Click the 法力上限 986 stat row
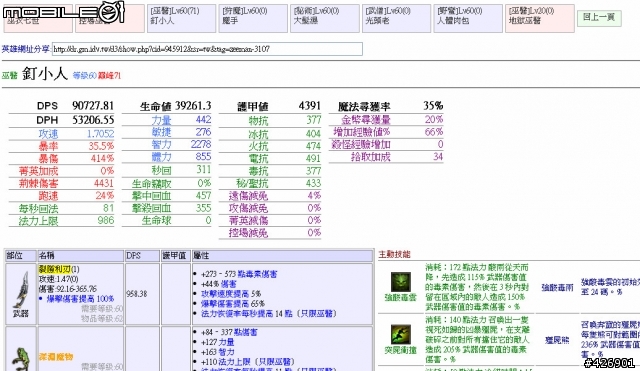The image size is (640, 371). (61, 221)
